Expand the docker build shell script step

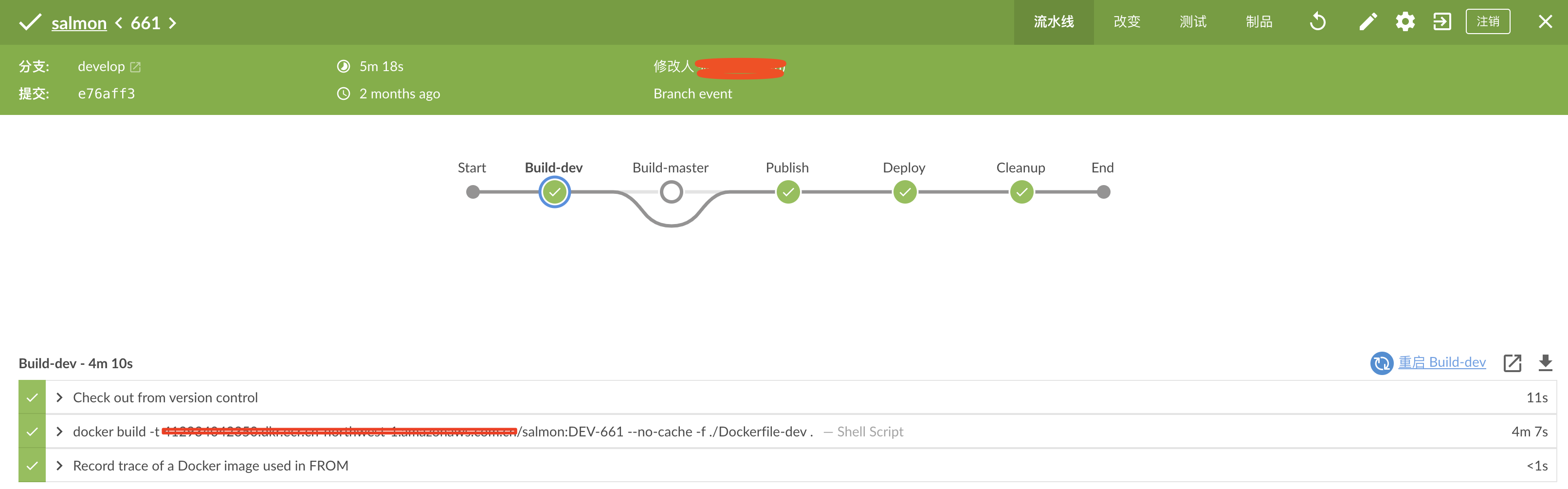point(60,432)
